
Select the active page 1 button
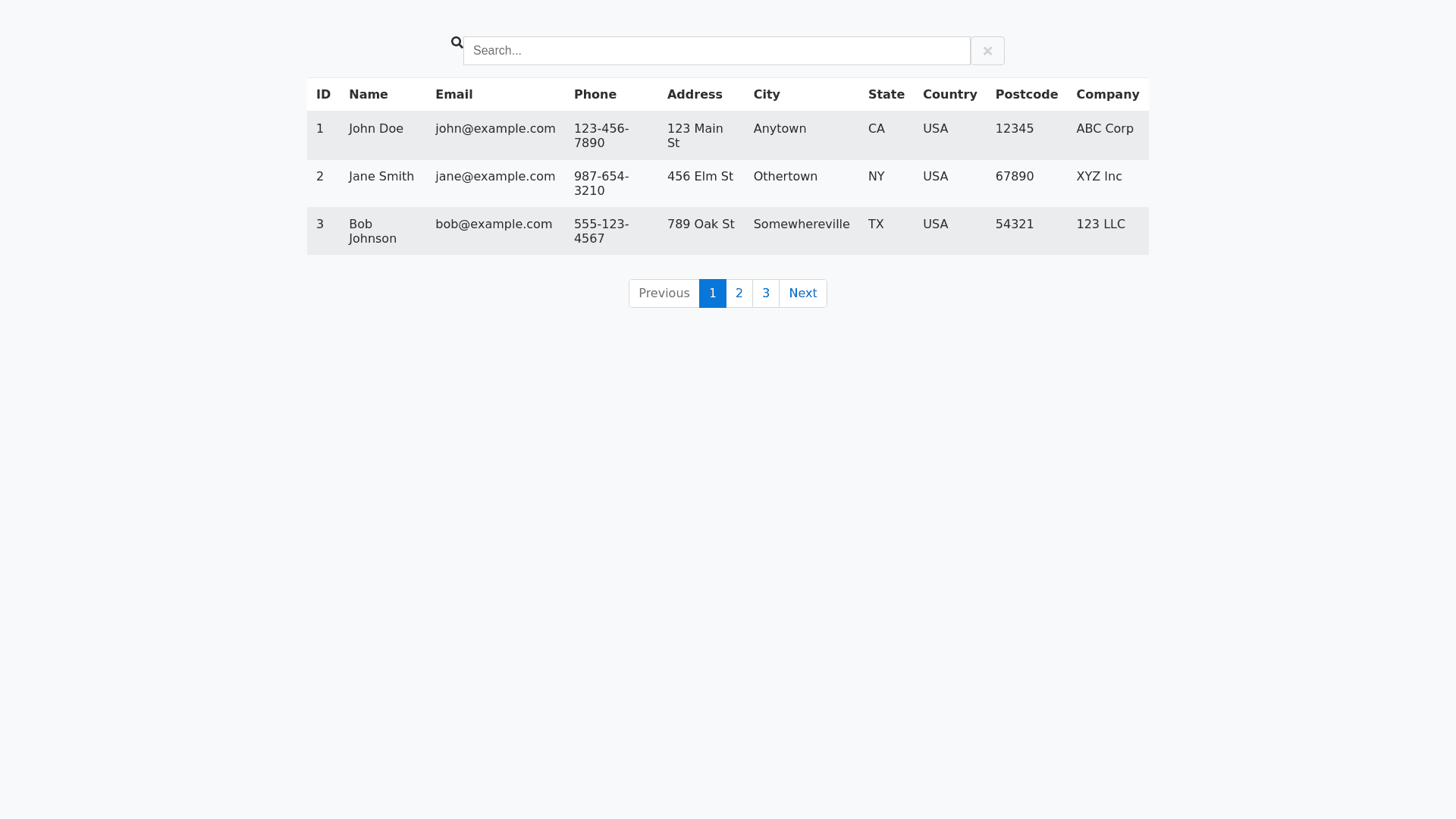[x=712, y=293]
